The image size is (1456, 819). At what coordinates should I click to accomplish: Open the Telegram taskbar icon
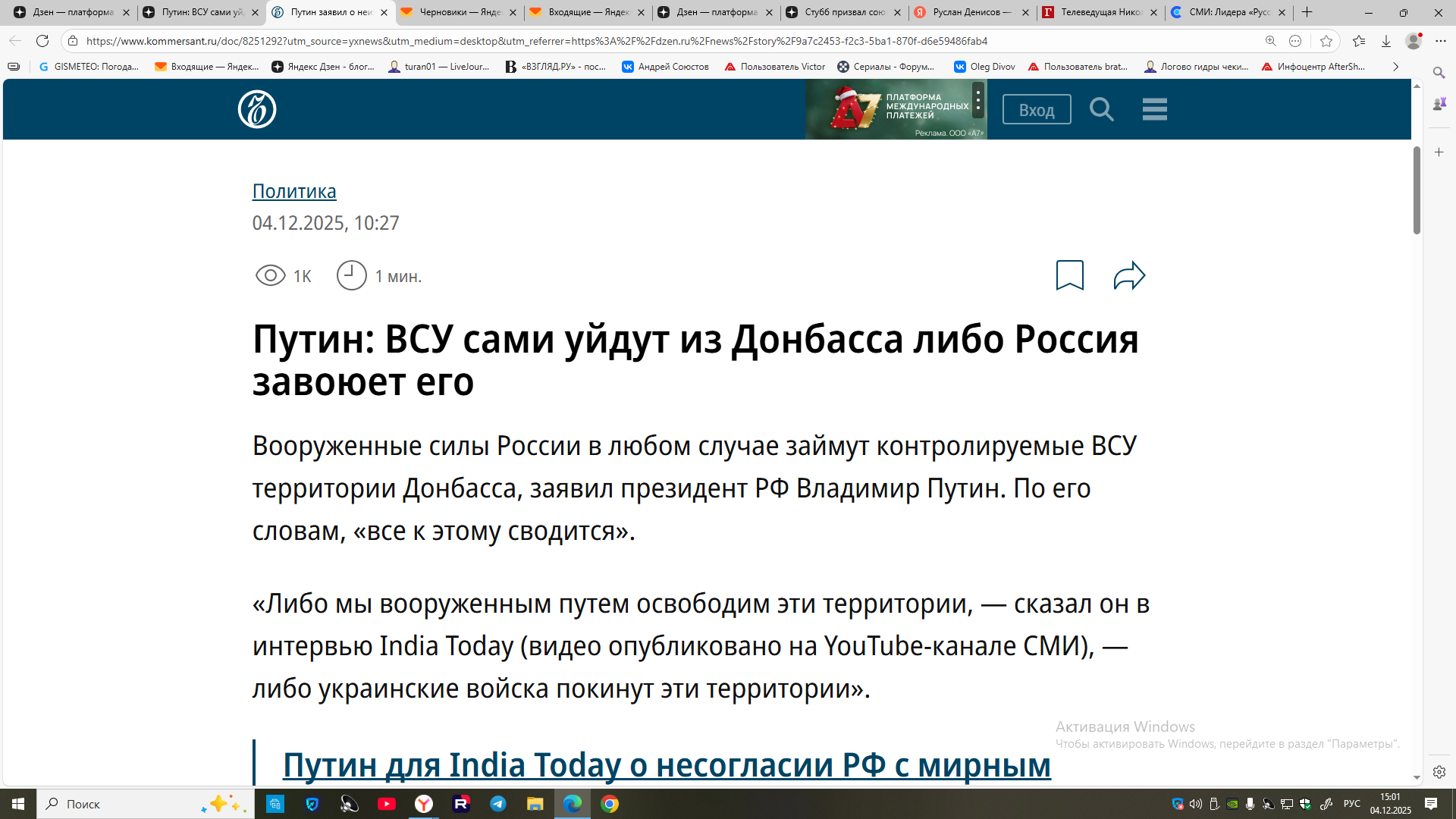coord(498,804)
